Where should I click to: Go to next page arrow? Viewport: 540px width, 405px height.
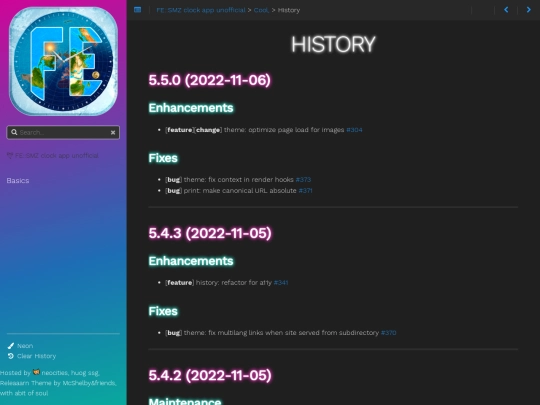529,10
